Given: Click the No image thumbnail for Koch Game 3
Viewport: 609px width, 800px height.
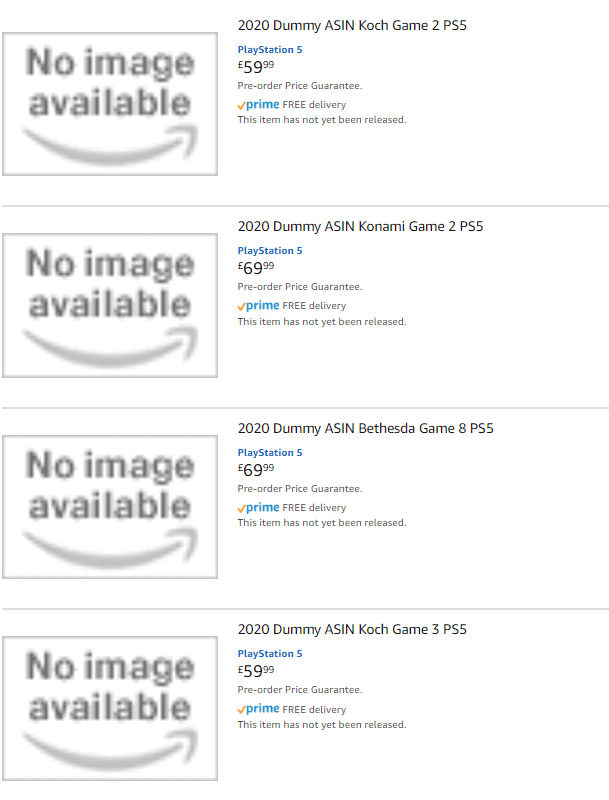Looking at the screenshot, I should click(x=110, y=708).
